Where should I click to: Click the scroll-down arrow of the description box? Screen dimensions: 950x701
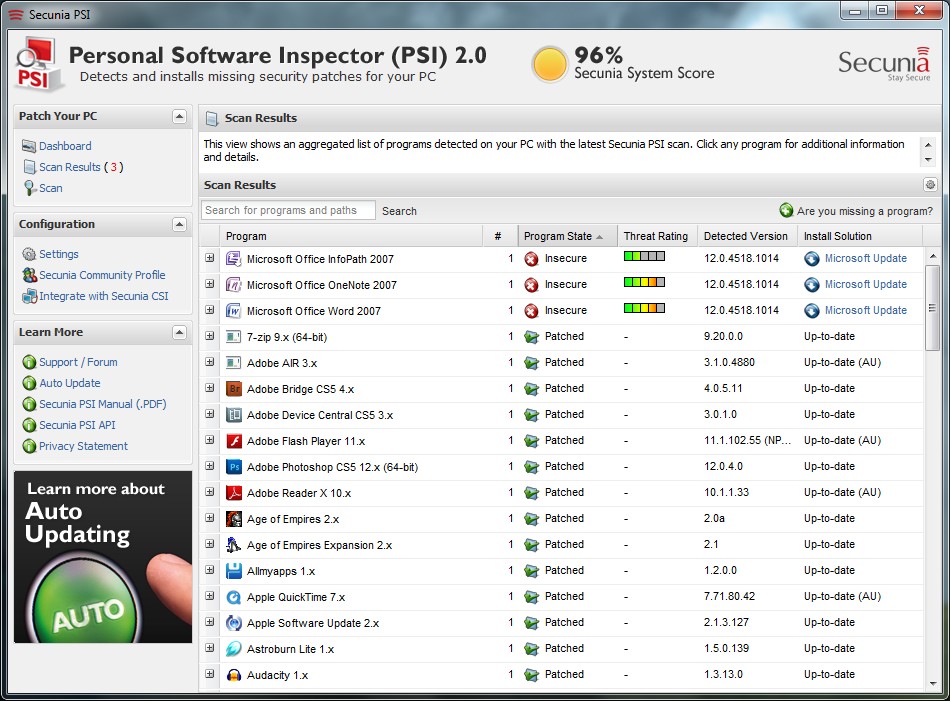[x=928, y=160]
